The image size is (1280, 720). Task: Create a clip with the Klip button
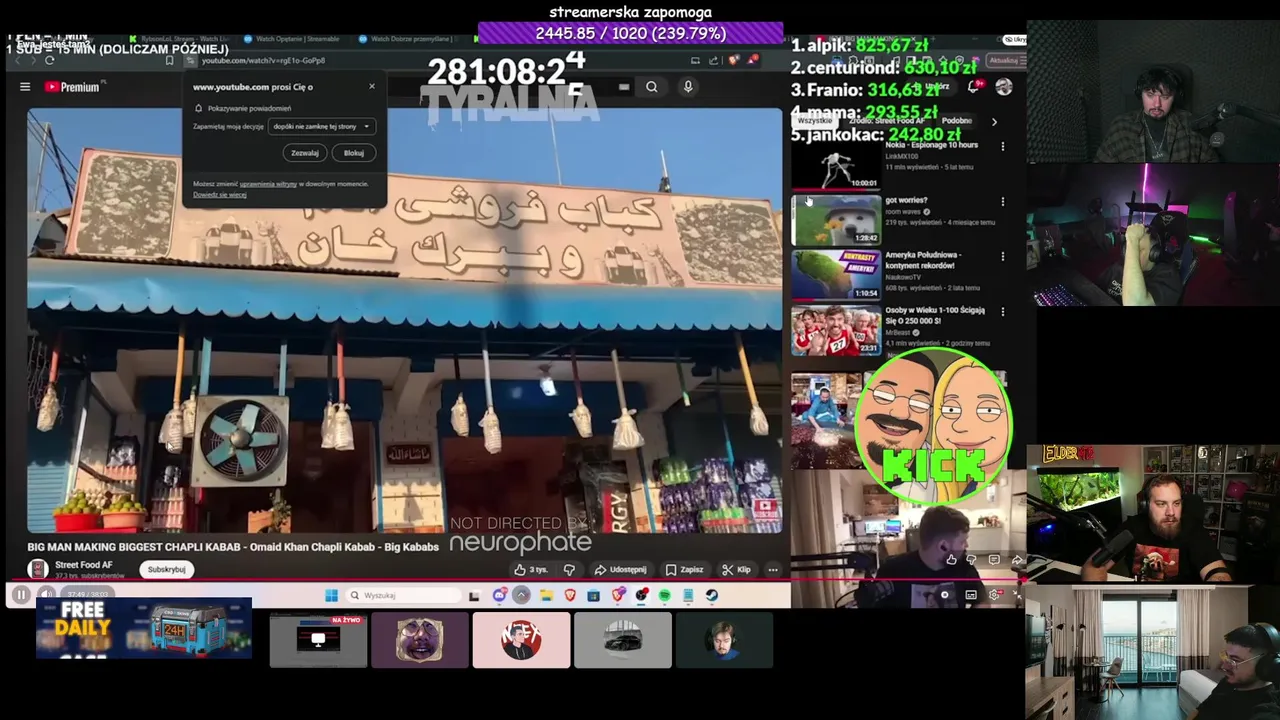click(x=737, y=570)
